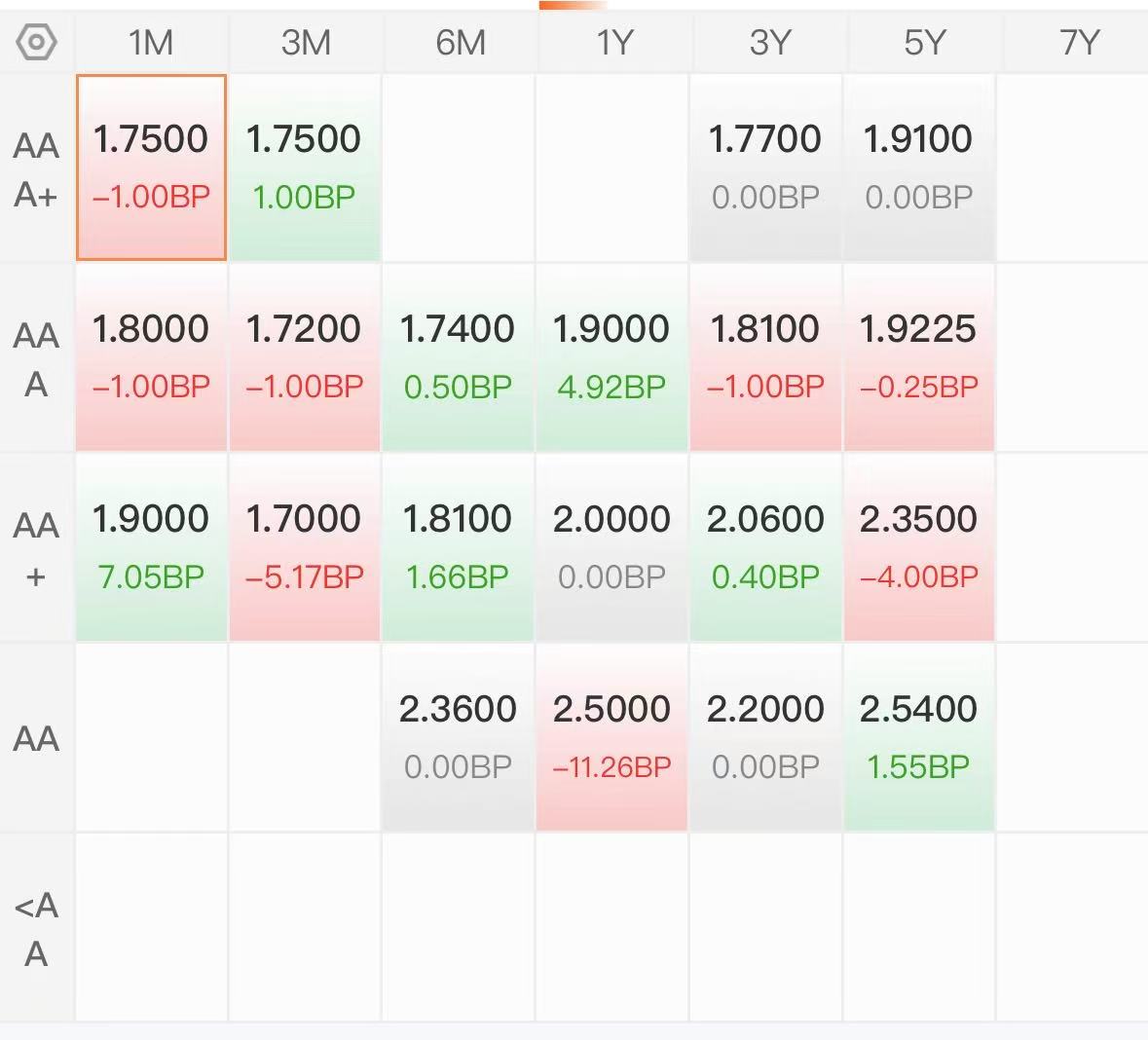Click the 1Y maturity header
Viewport: 1148px width, 1040px height.
pos(614,43)
